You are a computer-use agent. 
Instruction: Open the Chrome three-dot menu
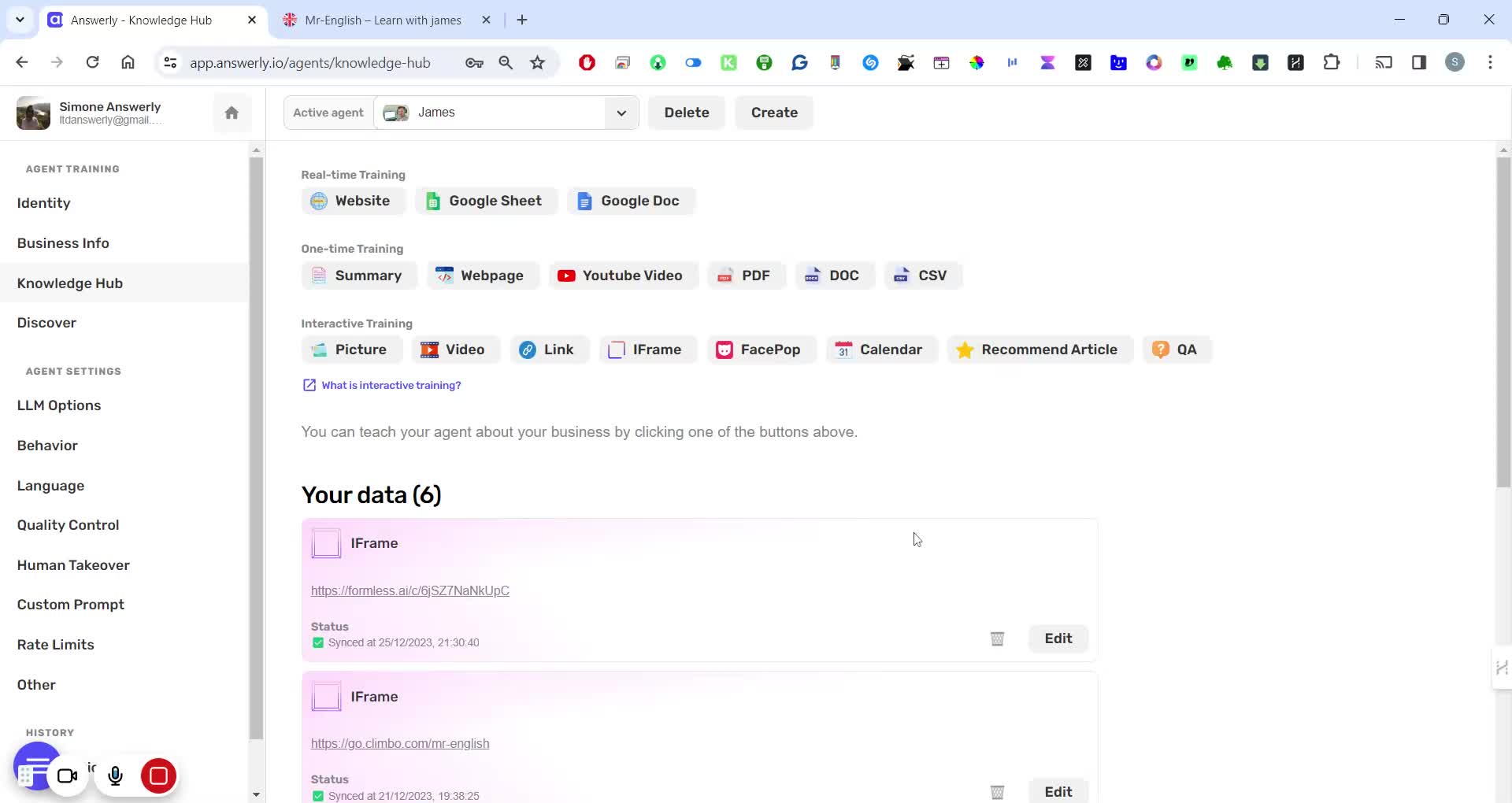1490,63
